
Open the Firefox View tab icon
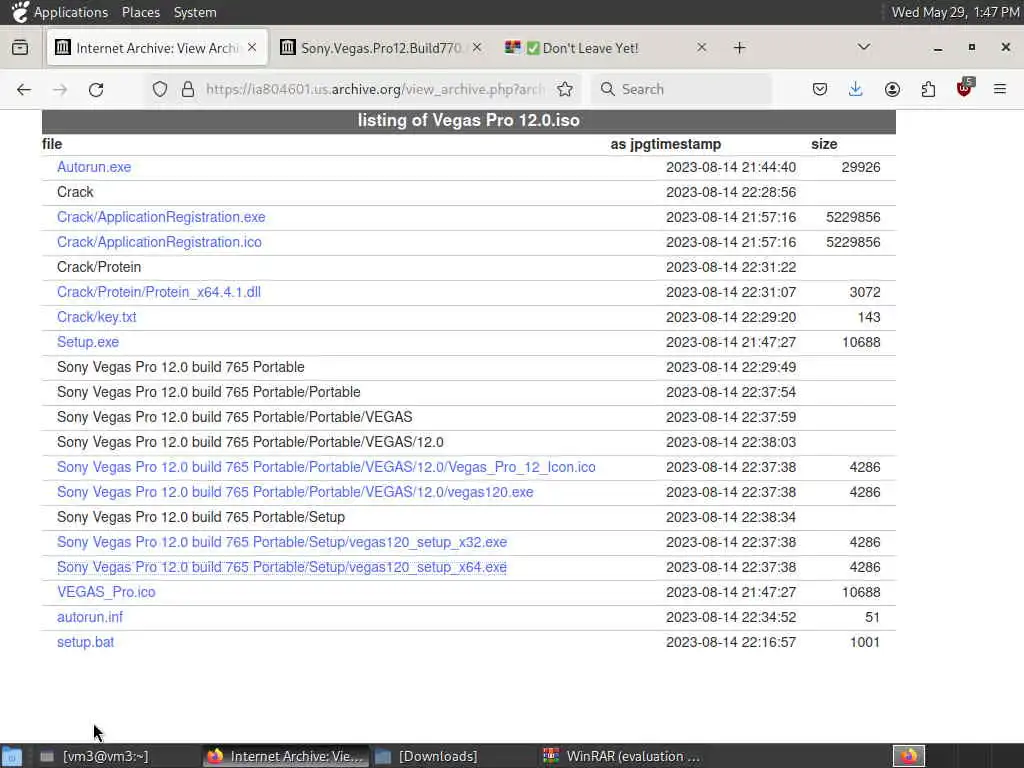coord(20,48)
